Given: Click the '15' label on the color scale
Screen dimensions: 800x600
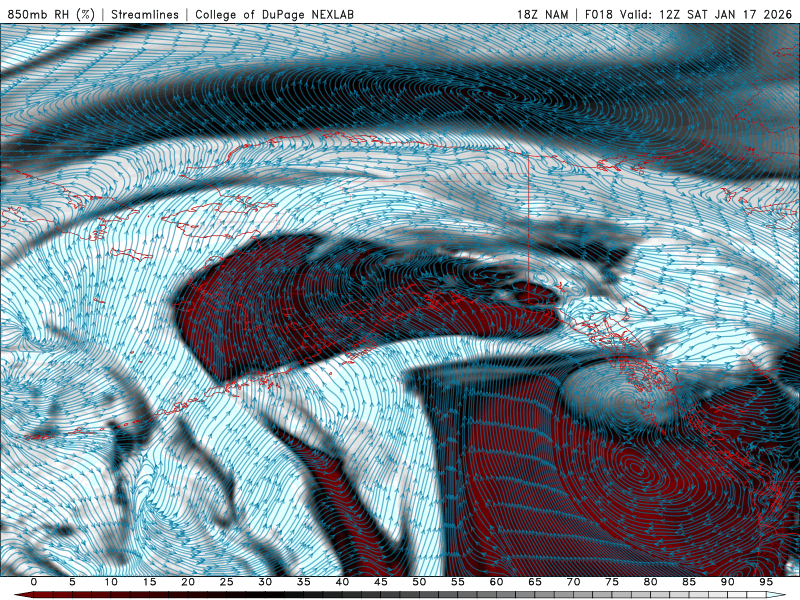Looking at the screenshot, I should pos(149,582).
